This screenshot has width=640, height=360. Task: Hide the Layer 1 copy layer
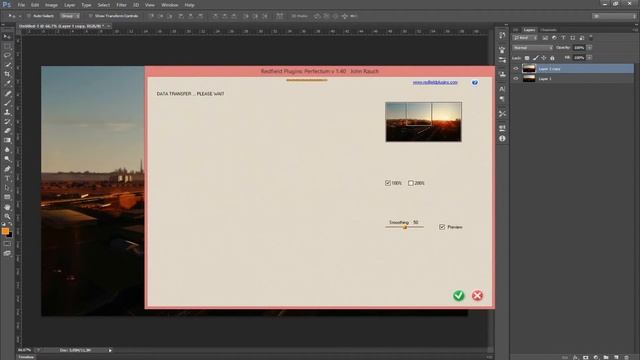click(516, 69)
